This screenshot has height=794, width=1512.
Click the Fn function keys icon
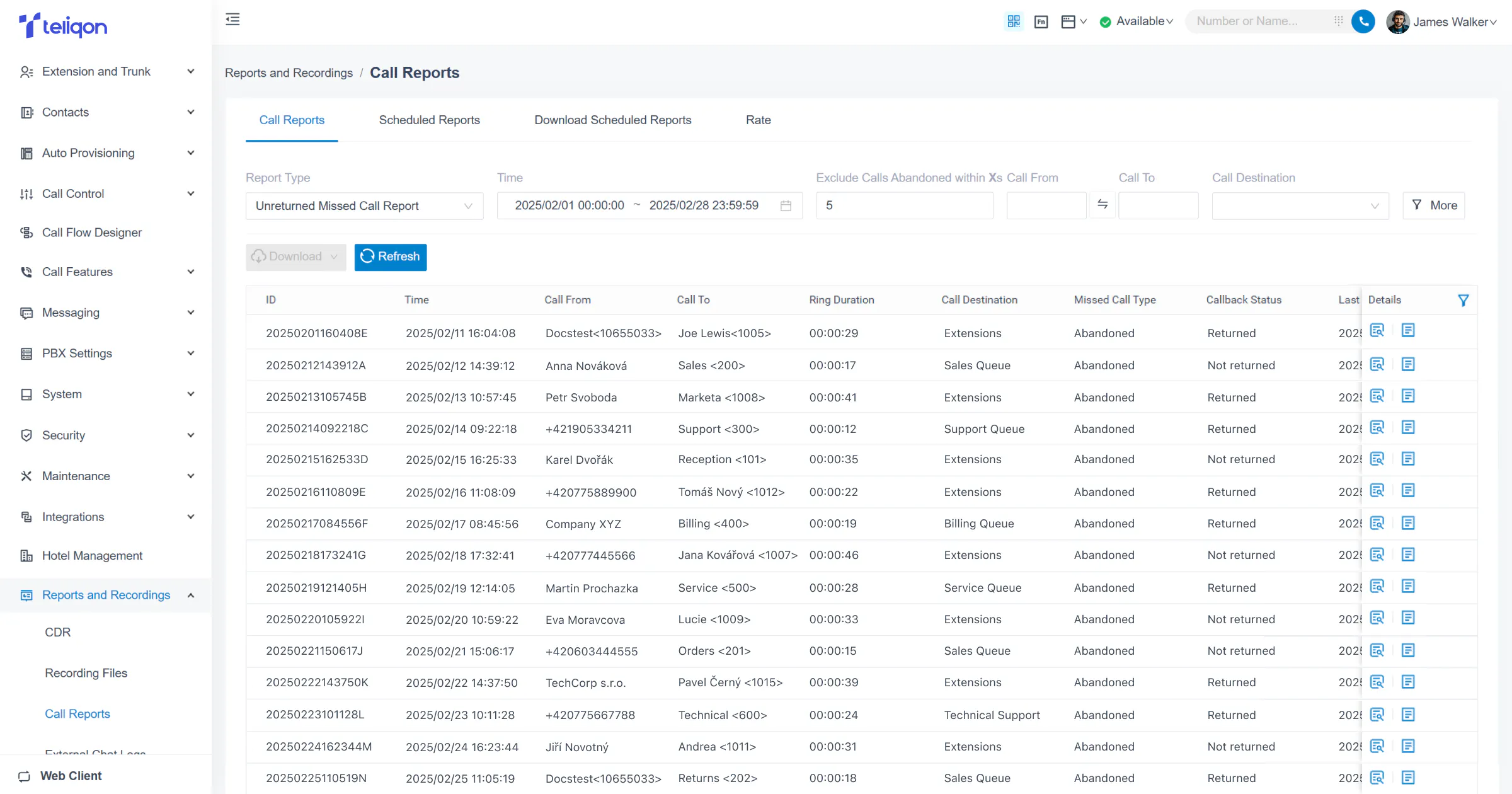(x=1041, y=22)
